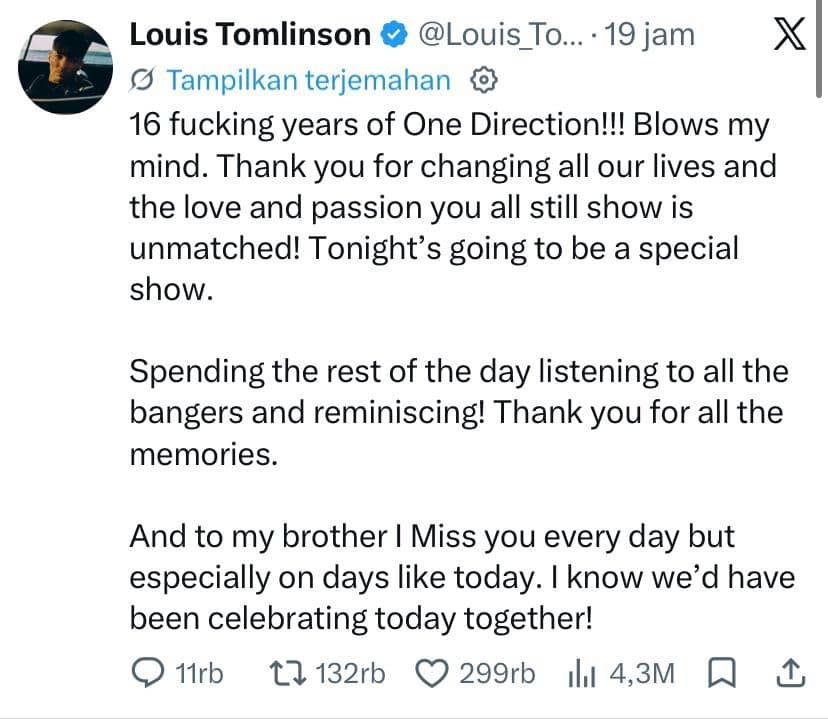Open view analytics bar chart icon
This screenshot has height=721, width=828.
tap(582, 673)
